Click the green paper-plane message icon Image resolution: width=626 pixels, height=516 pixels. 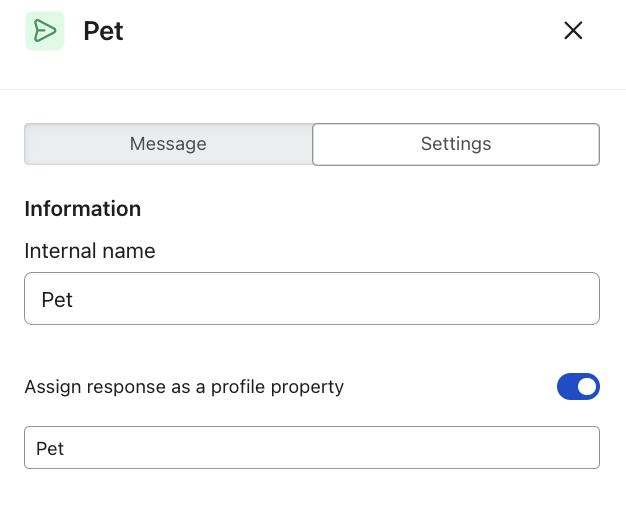click(44, 31)
